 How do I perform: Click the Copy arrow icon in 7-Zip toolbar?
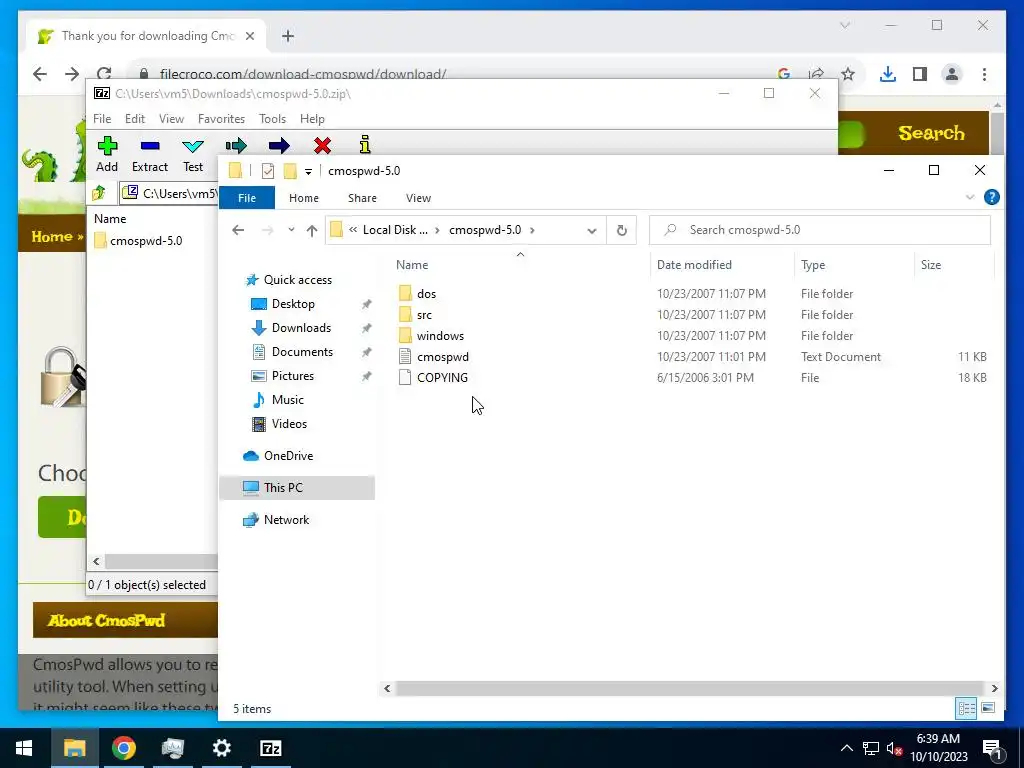pyautogui.click(x=236, y=146)
